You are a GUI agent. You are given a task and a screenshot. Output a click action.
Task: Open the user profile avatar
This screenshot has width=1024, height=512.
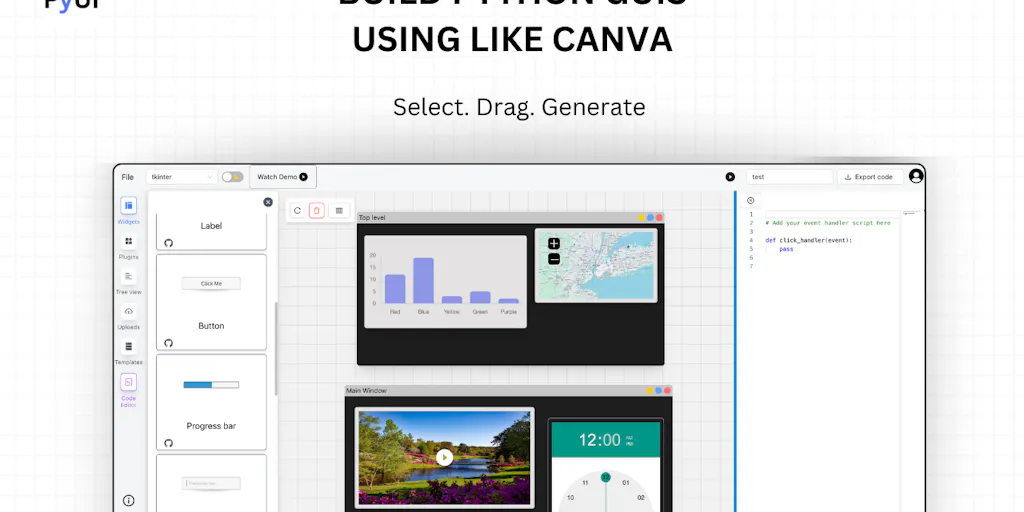[916, 176]
